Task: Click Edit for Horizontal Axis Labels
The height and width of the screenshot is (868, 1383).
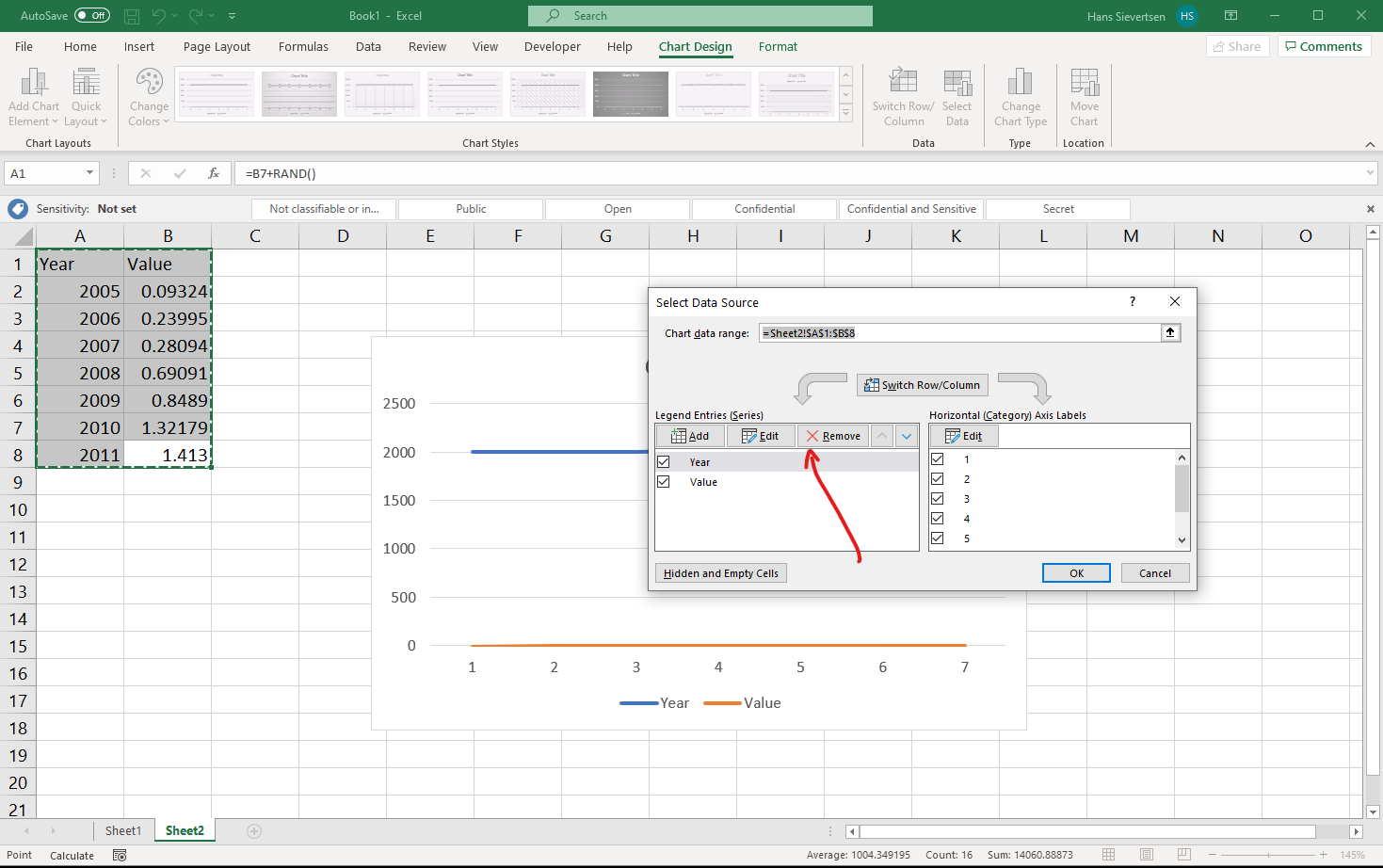Action: (x=964, y=436)
